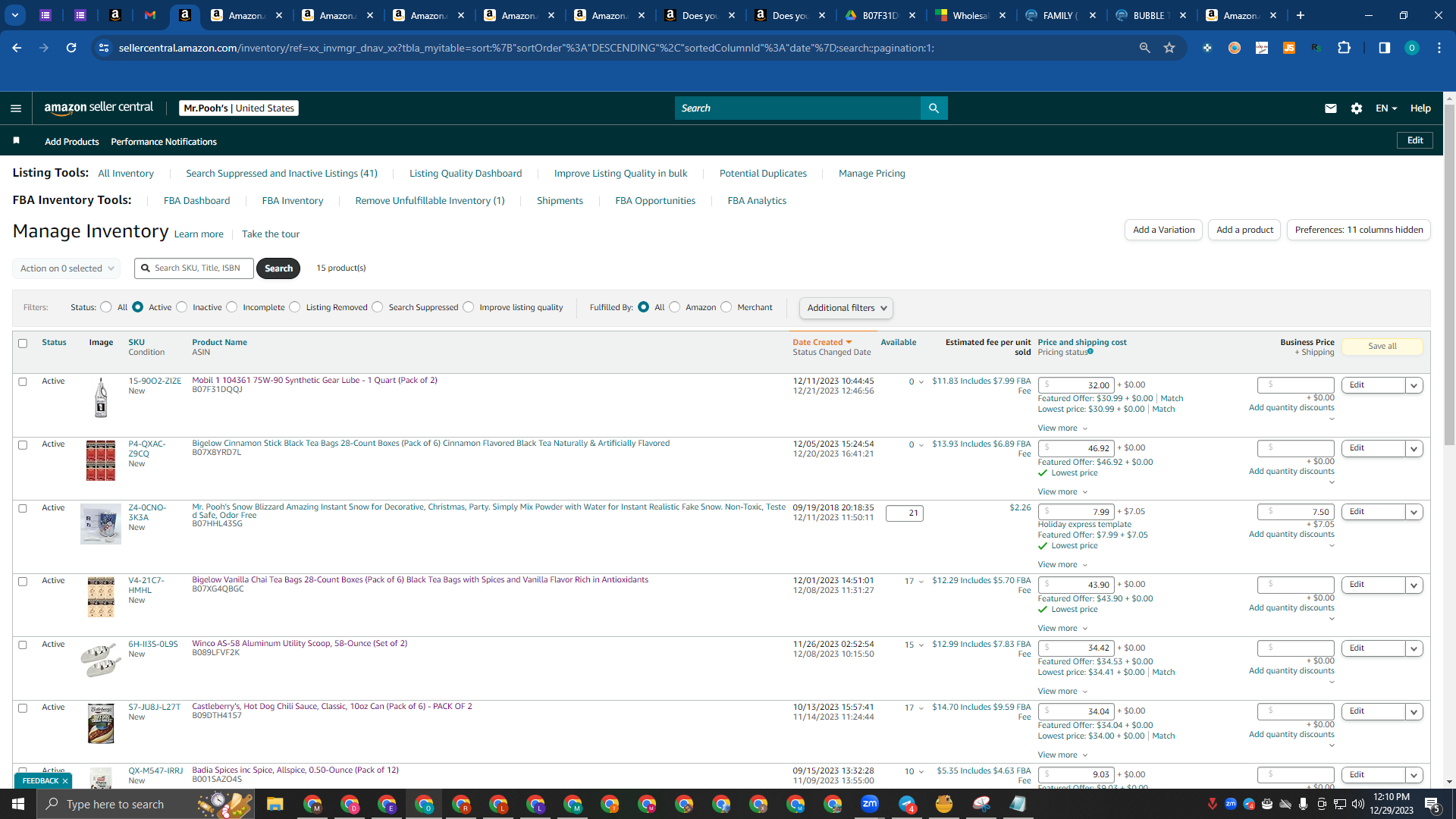Expand View more for Bigelow Vanilla Chai row
Image resolution: width=1456 pixels, height=819 pixels.
pos(1062,629)
